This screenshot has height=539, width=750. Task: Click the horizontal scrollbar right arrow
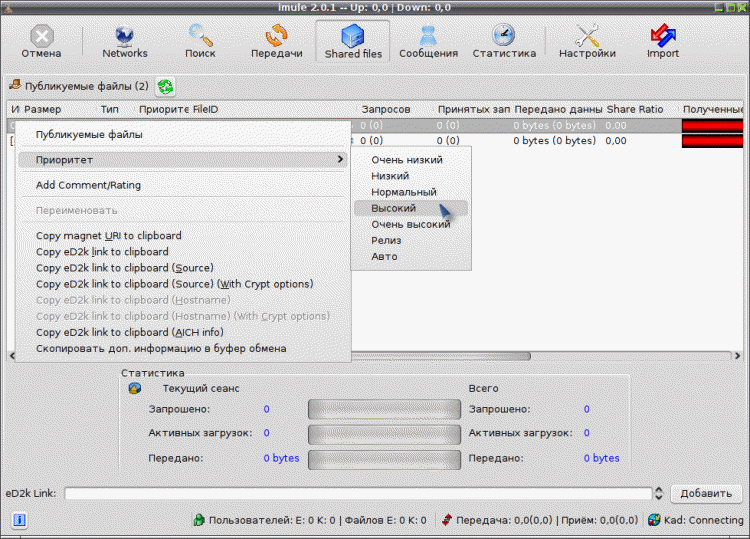pos(737,356)
